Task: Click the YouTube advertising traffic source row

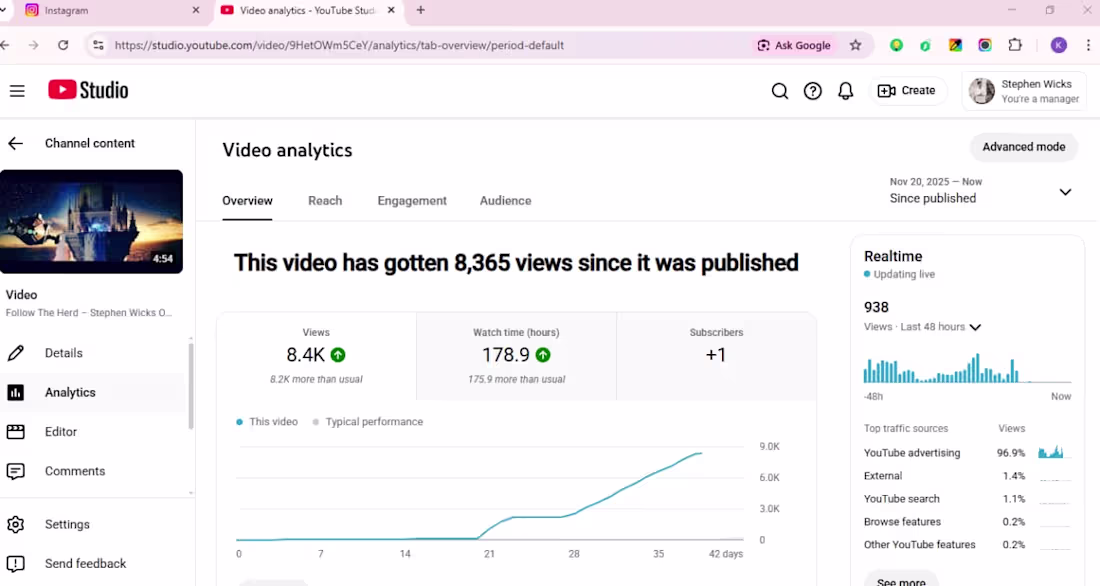Action: [x=967, y=453]
